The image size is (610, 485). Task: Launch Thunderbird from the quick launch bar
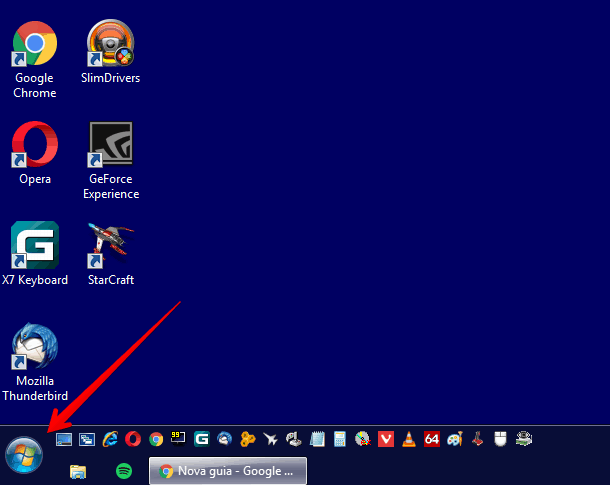(x=224, y=439)
